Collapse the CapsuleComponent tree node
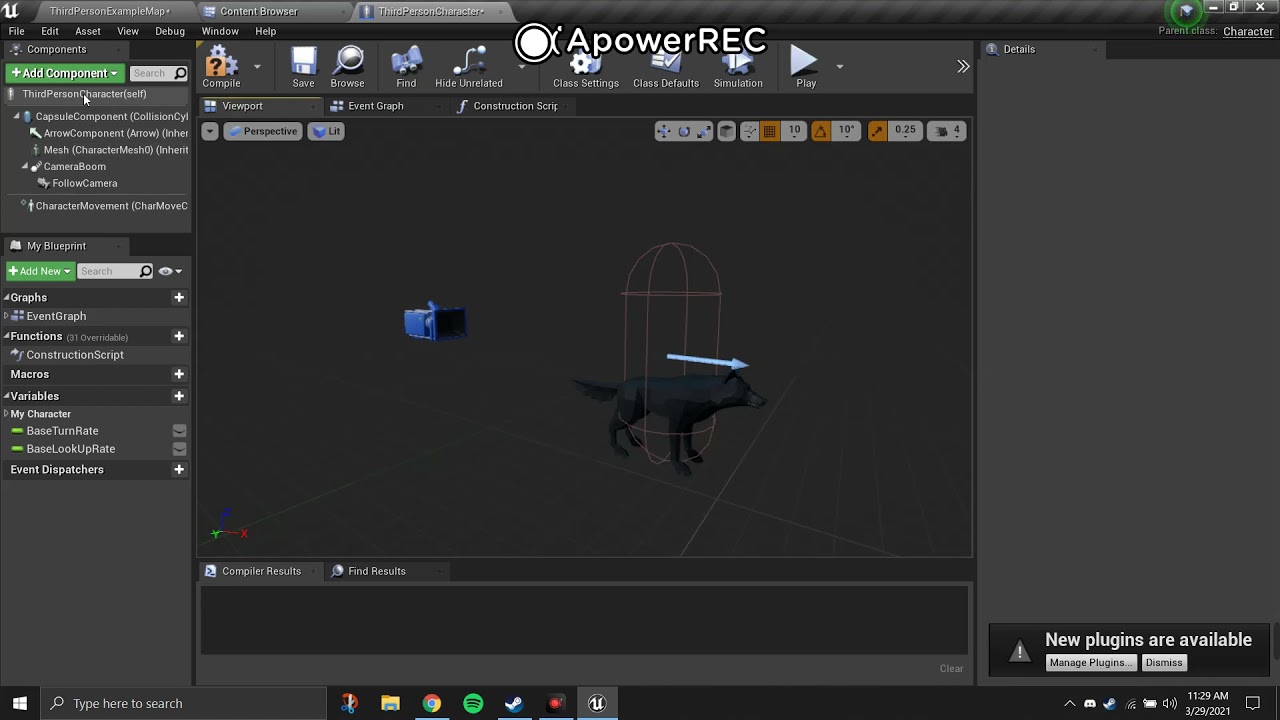 coord(17,117)
